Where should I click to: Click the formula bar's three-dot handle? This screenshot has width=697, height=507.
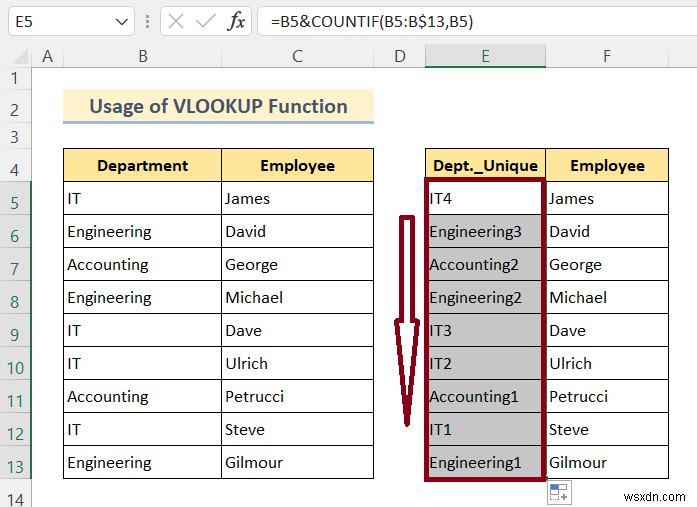point(148,21)
